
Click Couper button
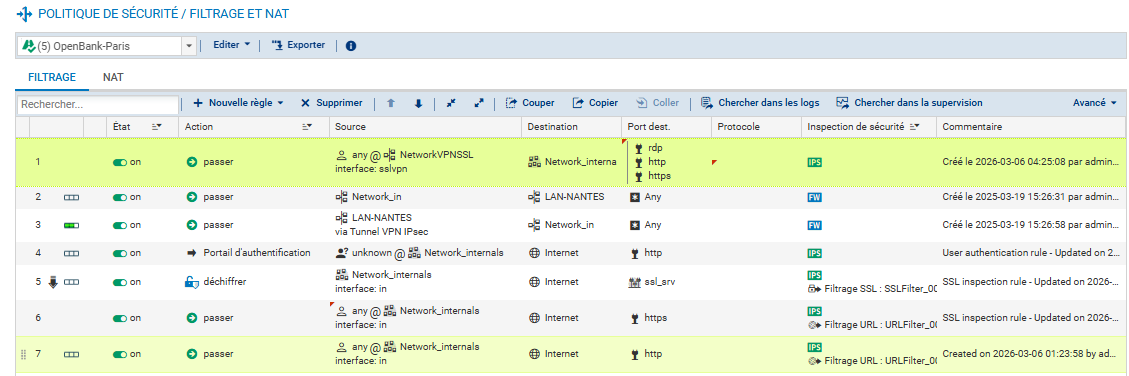pyautogui.click(x=530, y=103)
